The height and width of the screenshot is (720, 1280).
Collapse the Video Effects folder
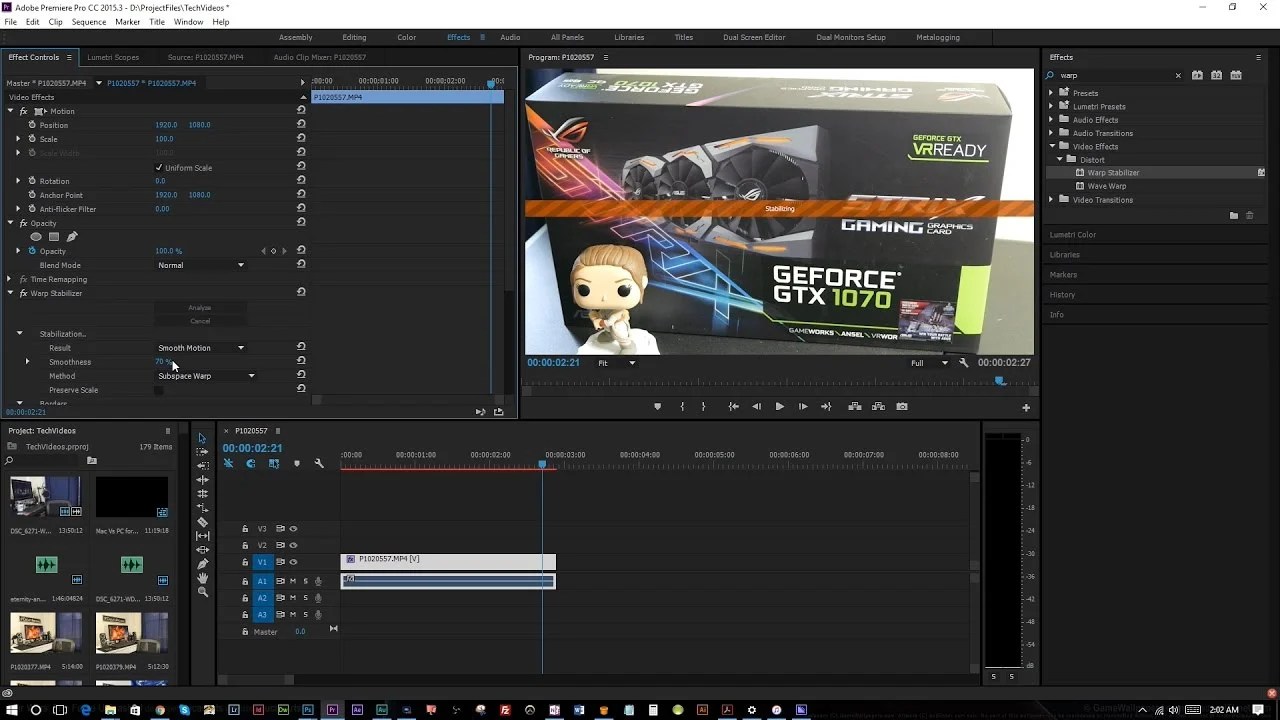click(x=1052, y=146)
